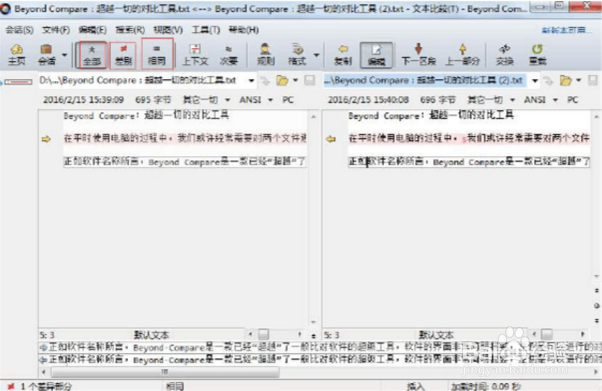Reload files with the 重载 icon
This screenshot has width=602, height=391.
[x=538, y=55]
